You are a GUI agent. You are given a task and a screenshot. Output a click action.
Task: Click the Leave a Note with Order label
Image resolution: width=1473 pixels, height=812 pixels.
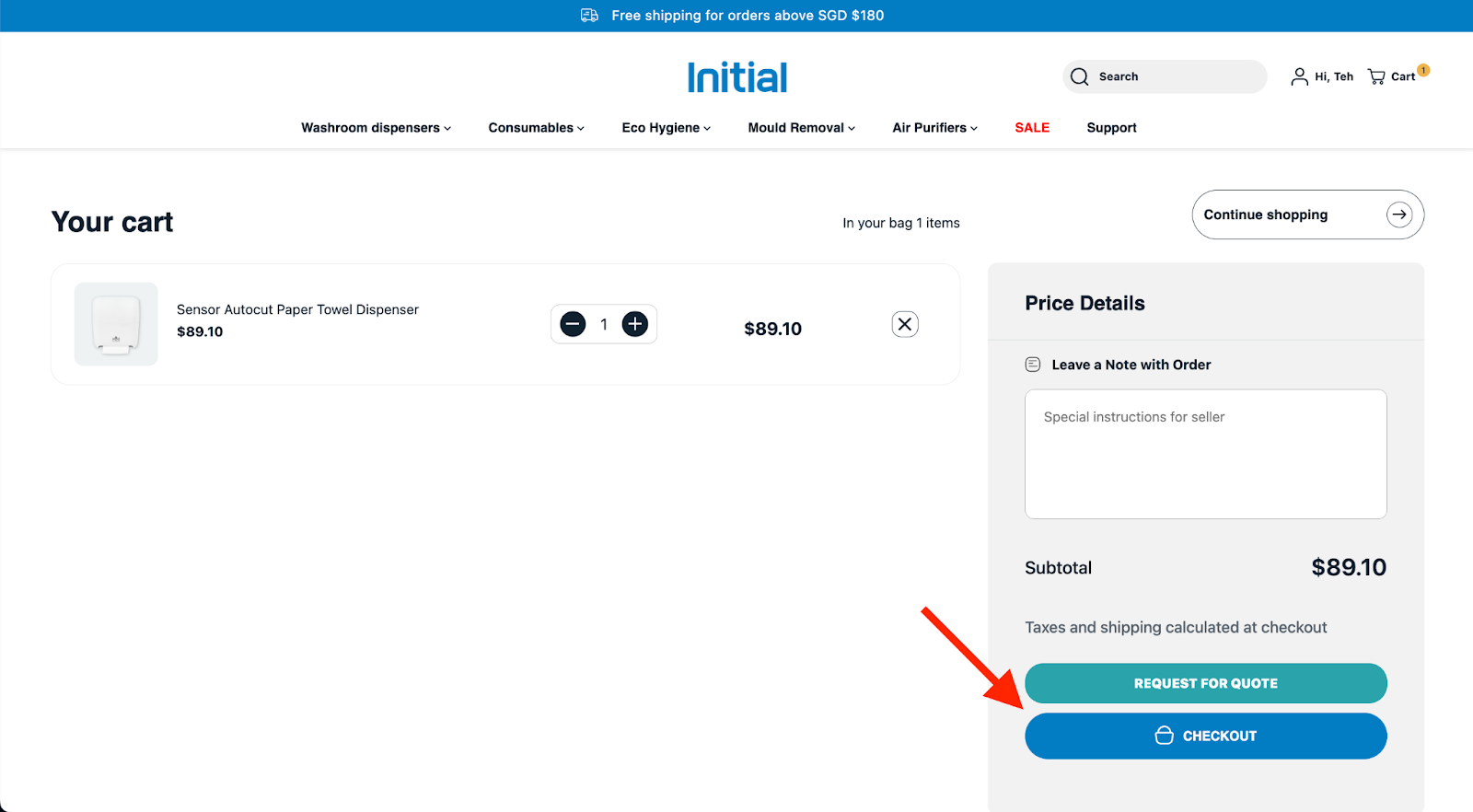(1131, 365)
